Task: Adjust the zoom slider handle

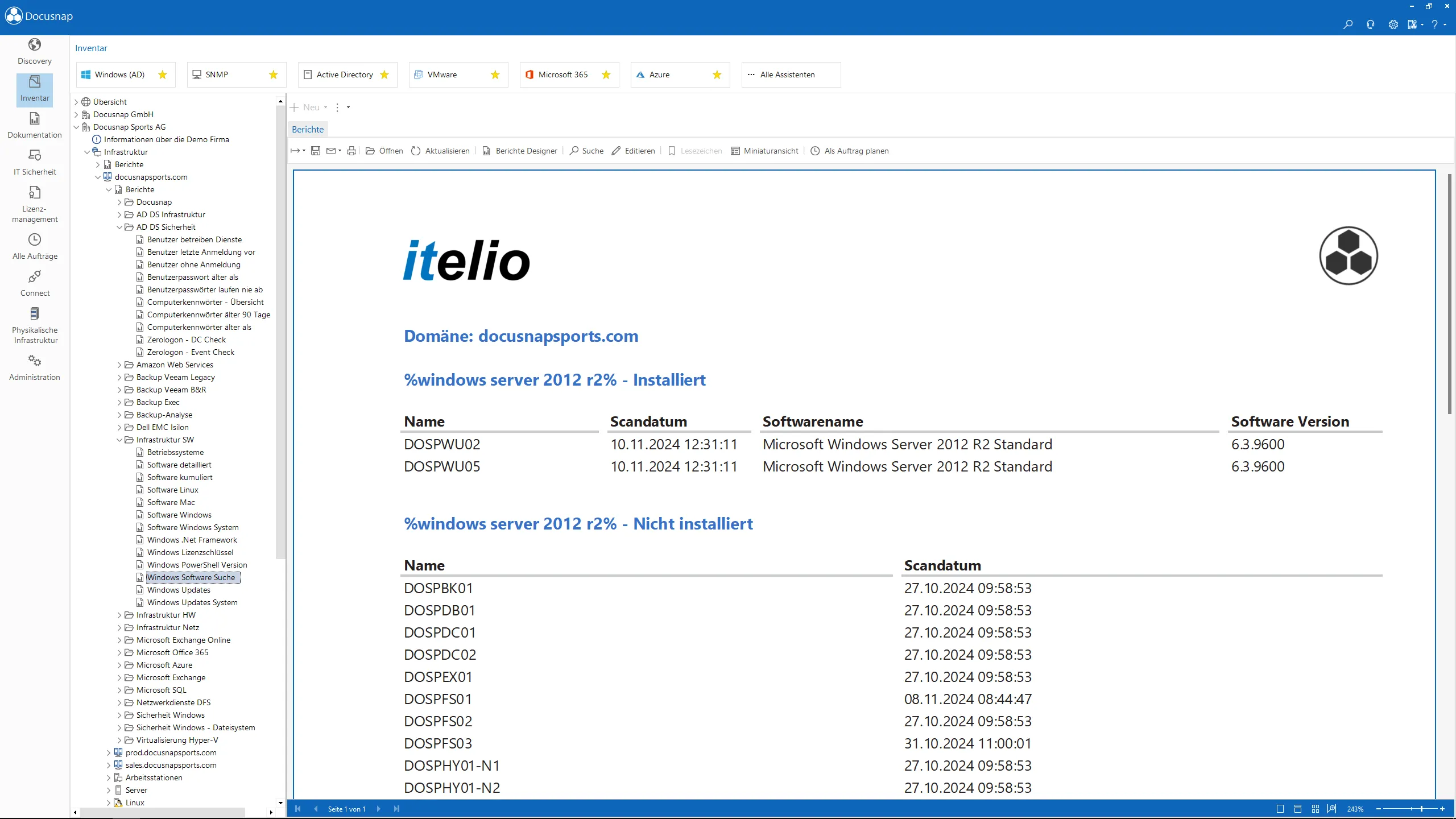Action: pyautogui.click(x=1421, y=809)
